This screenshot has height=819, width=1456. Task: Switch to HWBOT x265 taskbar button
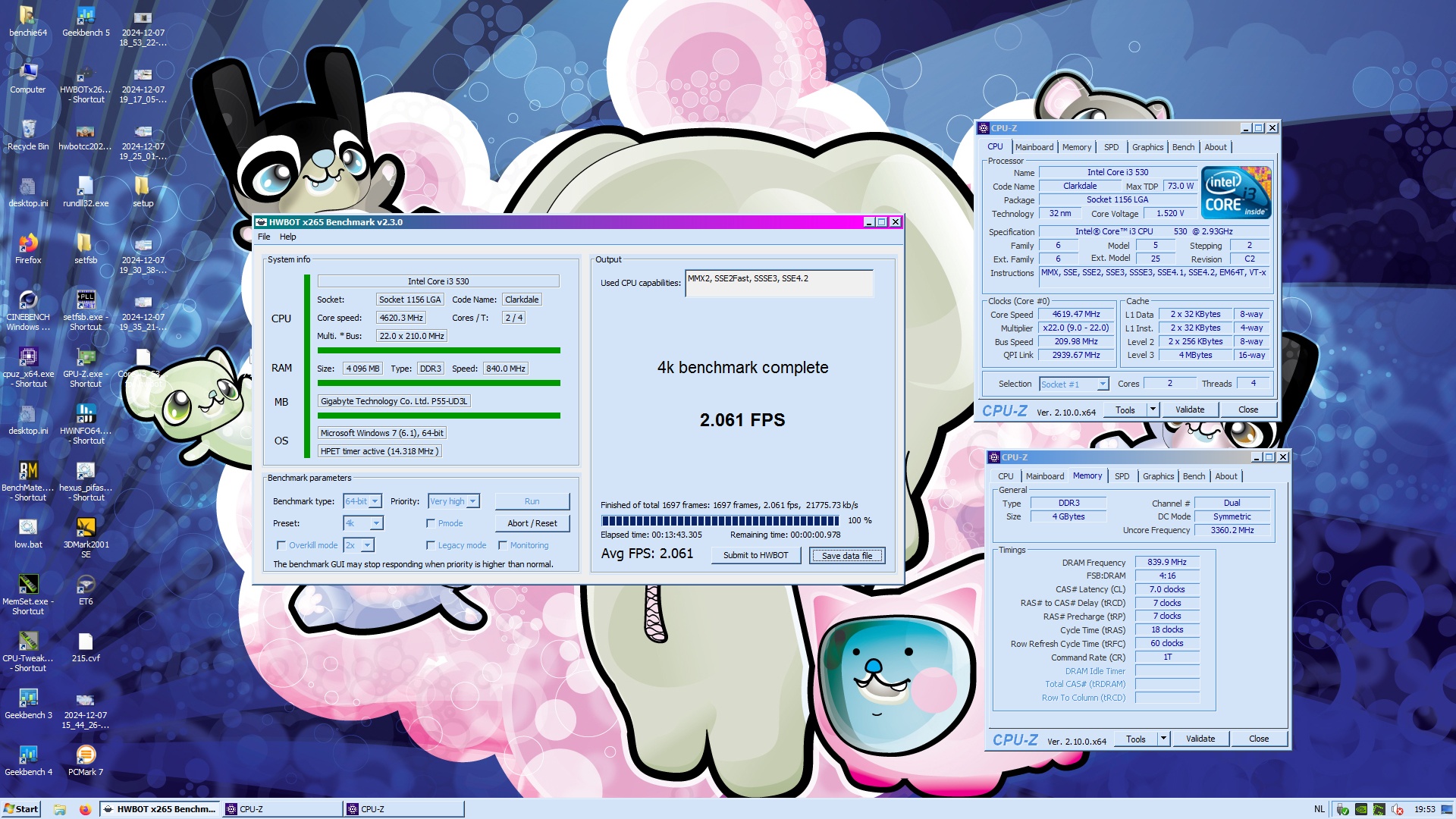click(160, 809)
